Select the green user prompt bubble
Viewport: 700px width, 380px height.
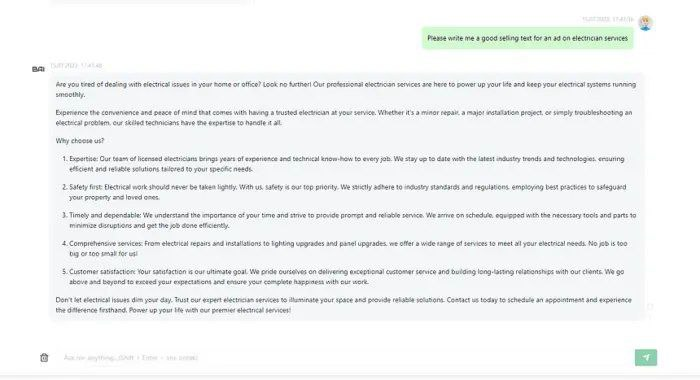point(527,38)
